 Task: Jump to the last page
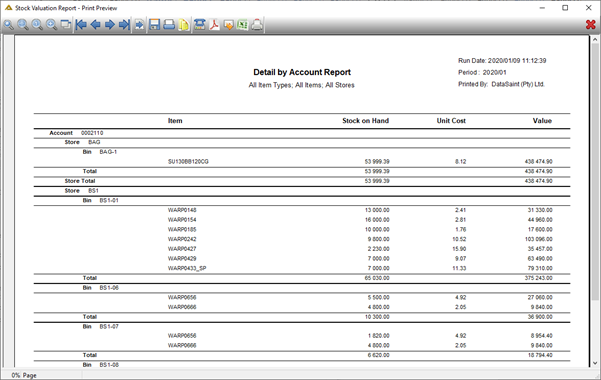[124, 25]
